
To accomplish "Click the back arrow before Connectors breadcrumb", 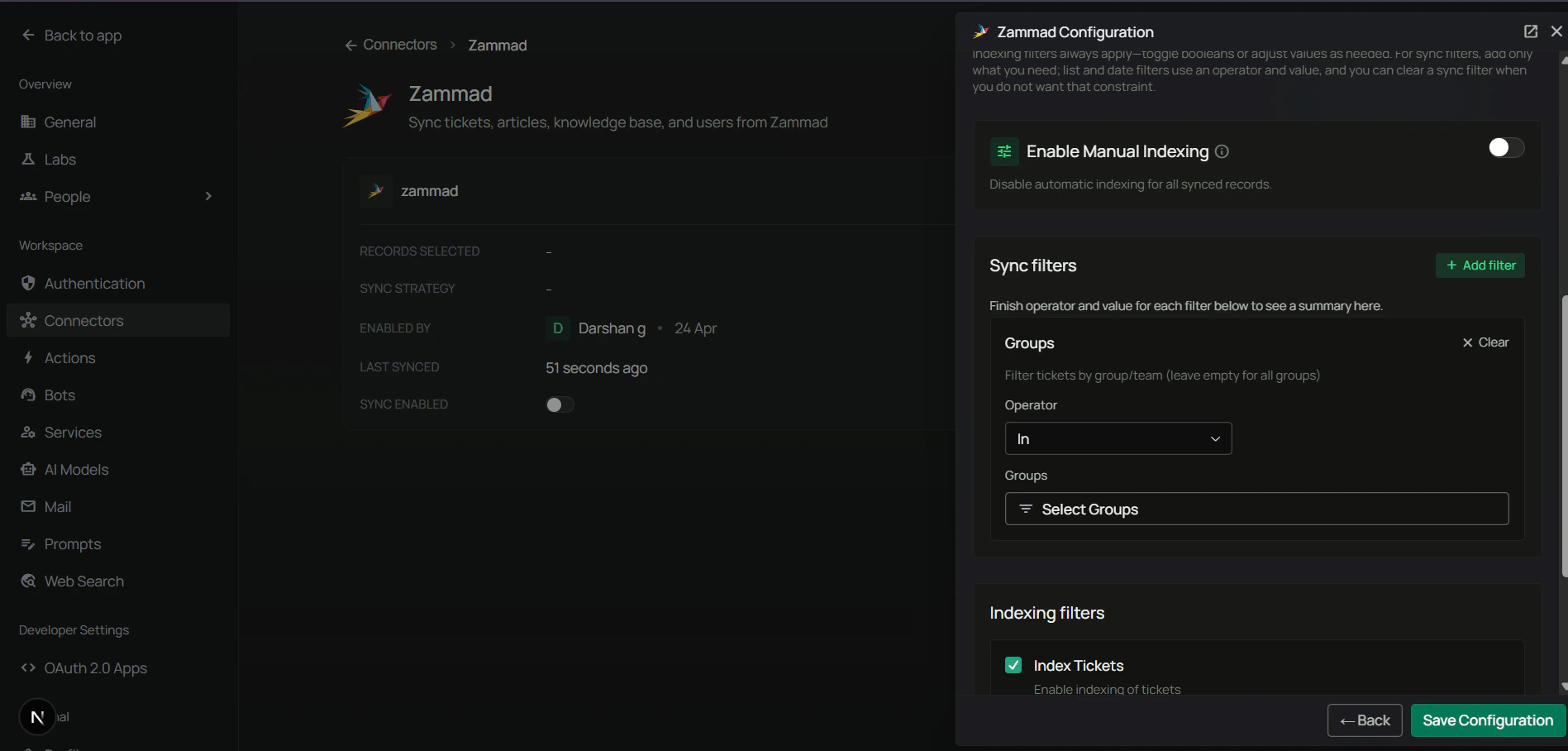I will (x=350, y=45).
